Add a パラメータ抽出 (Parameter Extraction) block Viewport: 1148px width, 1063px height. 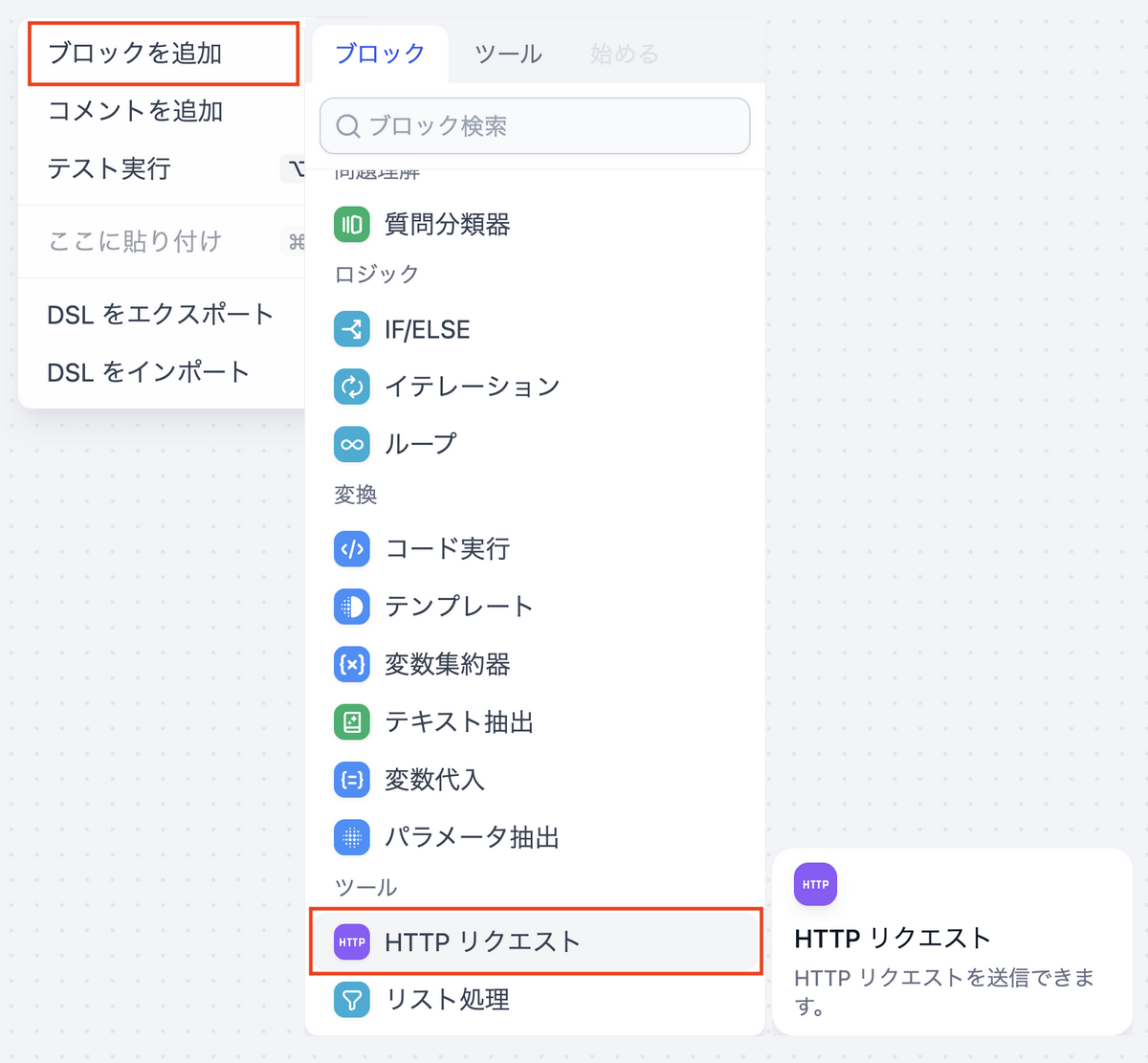point(472,837)
